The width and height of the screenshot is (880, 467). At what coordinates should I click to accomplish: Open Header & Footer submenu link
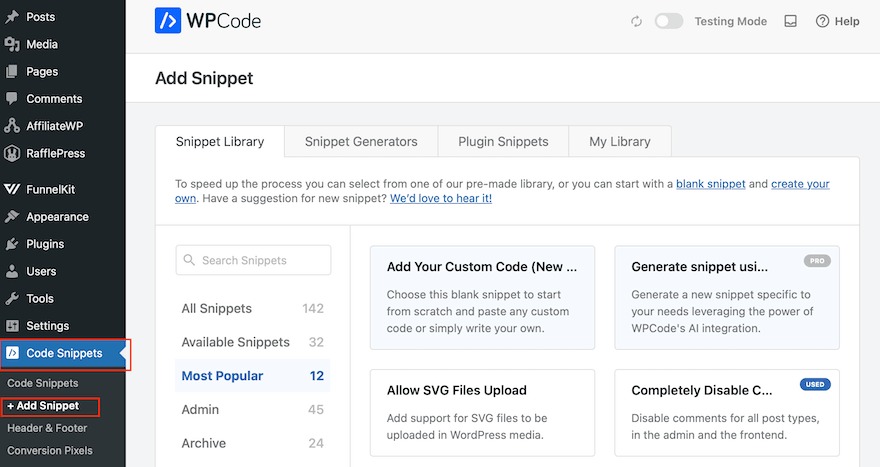47,428
